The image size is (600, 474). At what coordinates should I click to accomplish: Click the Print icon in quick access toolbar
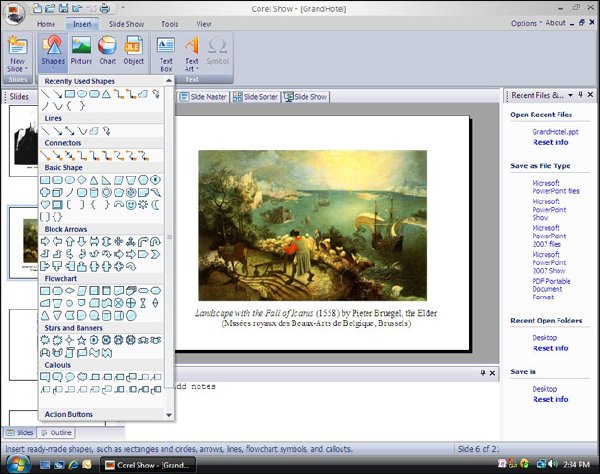pos(105,8)
